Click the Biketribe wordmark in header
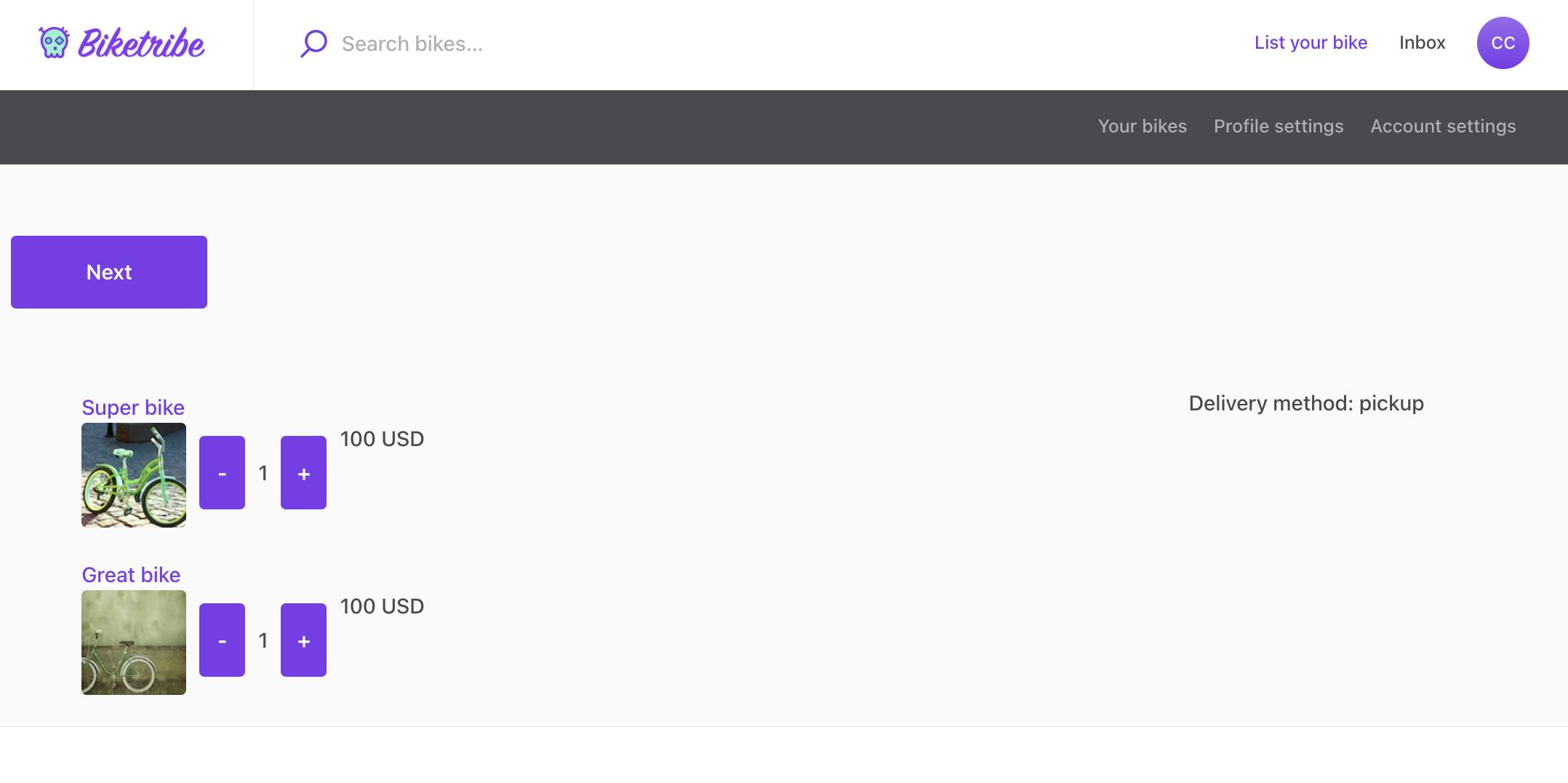The width and height of the screenshot is (1568, 783). coord(141,44)
